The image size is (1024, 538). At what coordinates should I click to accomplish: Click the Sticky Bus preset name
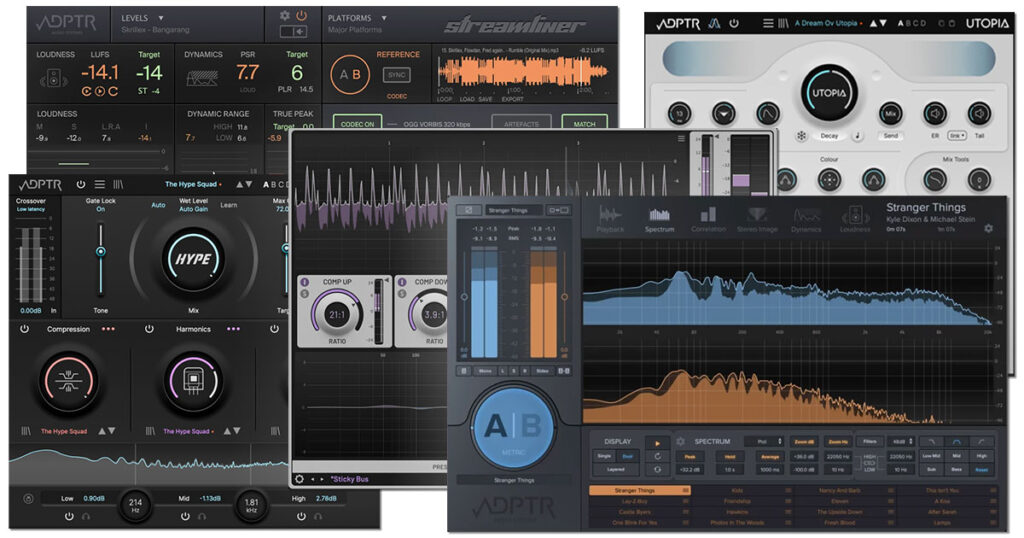coord(350,479)
